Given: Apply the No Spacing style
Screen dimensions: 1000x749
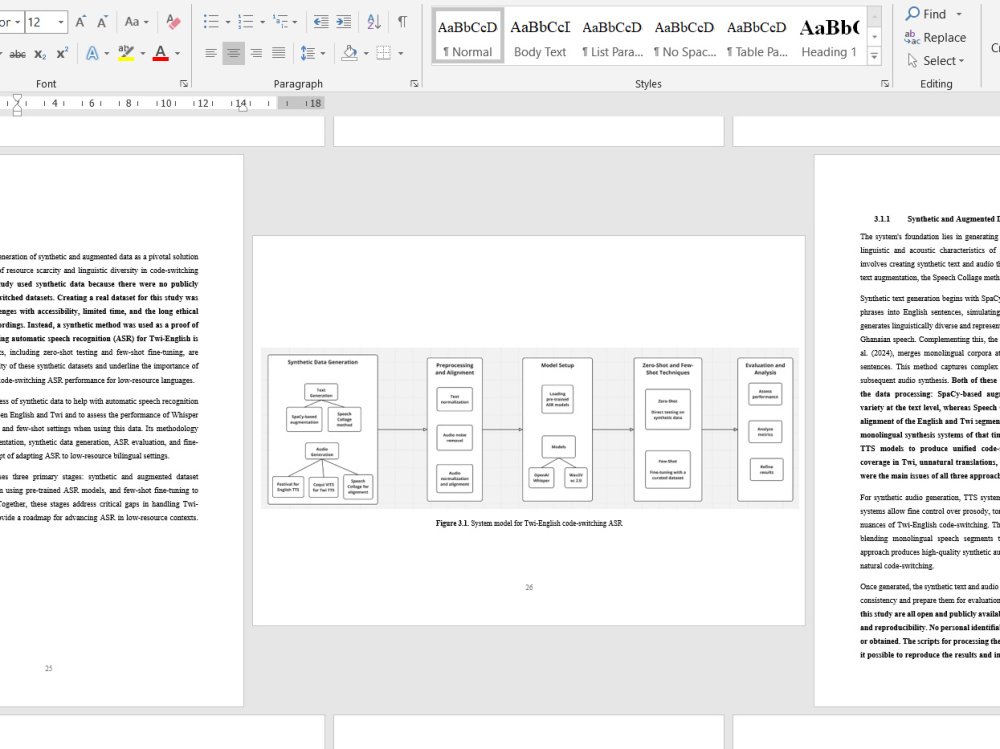Looking at the screenshot, I should click(x=684, y=36).
